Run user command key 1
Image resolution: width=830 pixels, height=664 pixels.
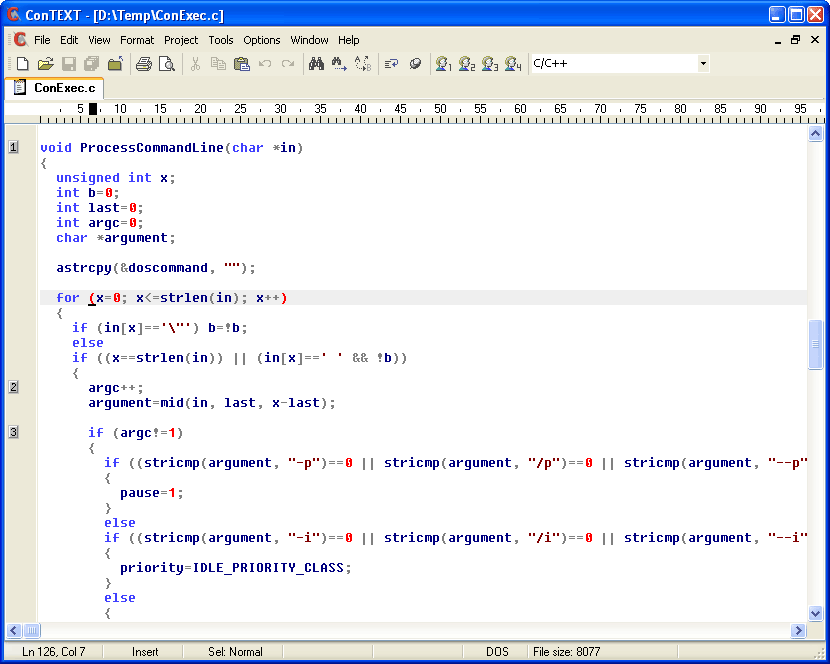443,64
